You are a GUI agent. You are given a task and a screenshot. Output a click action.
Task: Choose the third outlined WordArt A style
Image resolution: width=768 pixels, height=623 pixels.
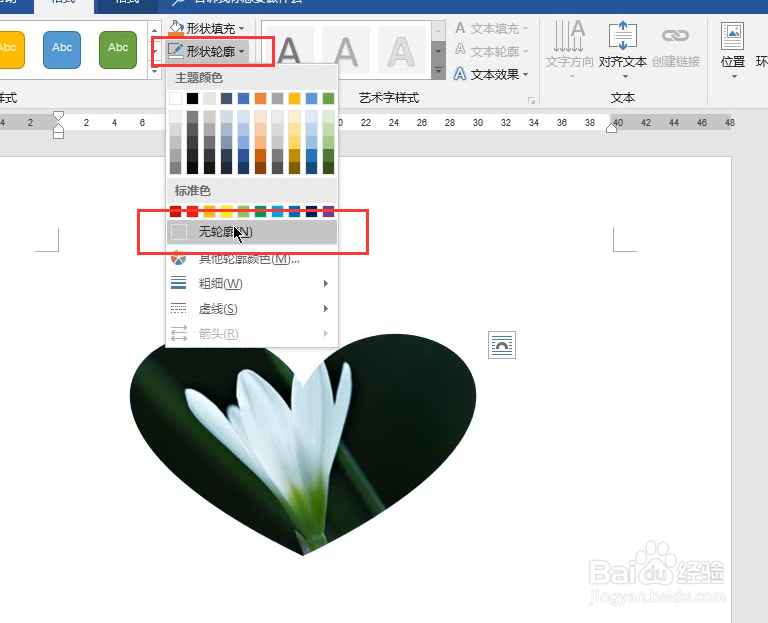click(x=401, y=50)
